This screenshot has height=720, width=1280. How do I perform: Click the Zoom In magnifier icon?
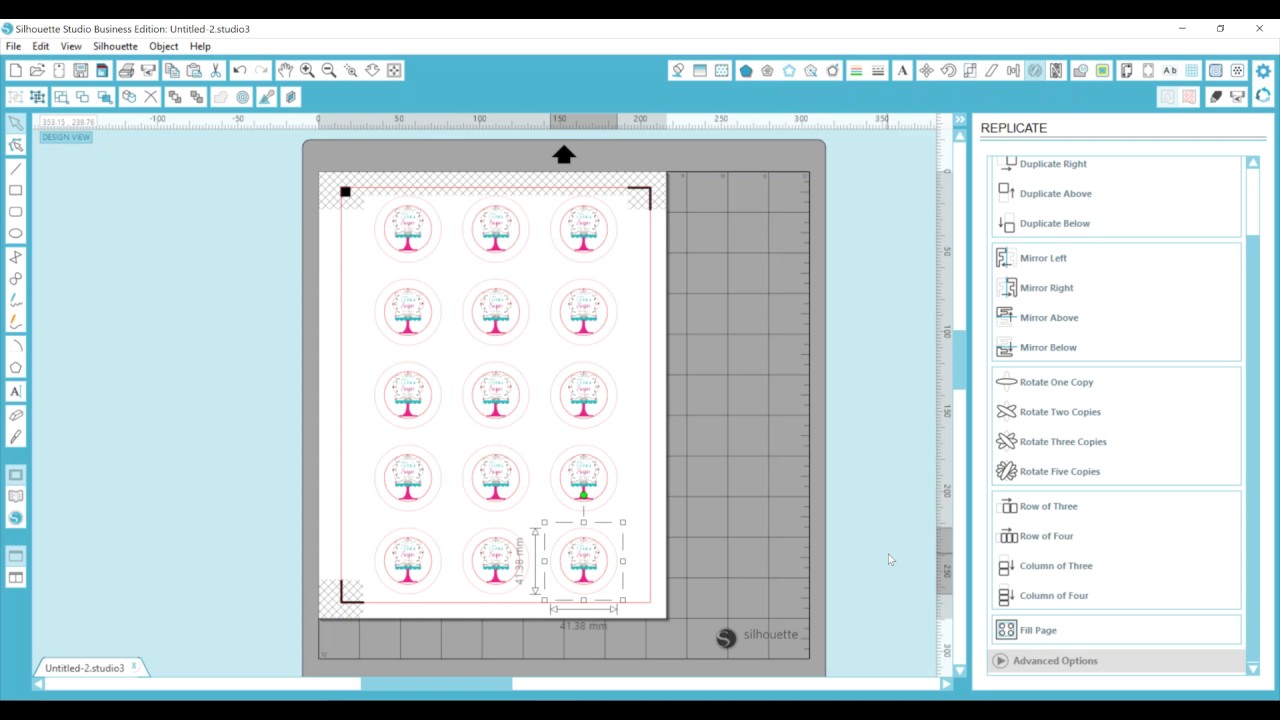pos(307,70)
